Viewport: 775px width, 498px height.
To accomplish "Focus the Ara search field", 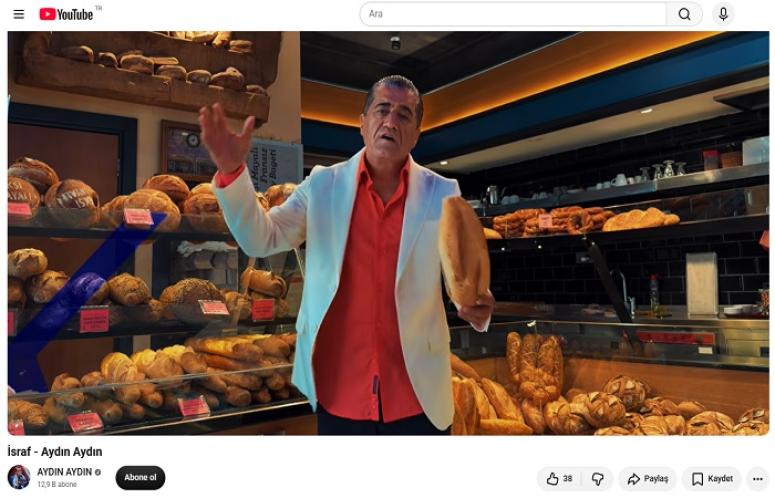I will [x=513, y=14].
